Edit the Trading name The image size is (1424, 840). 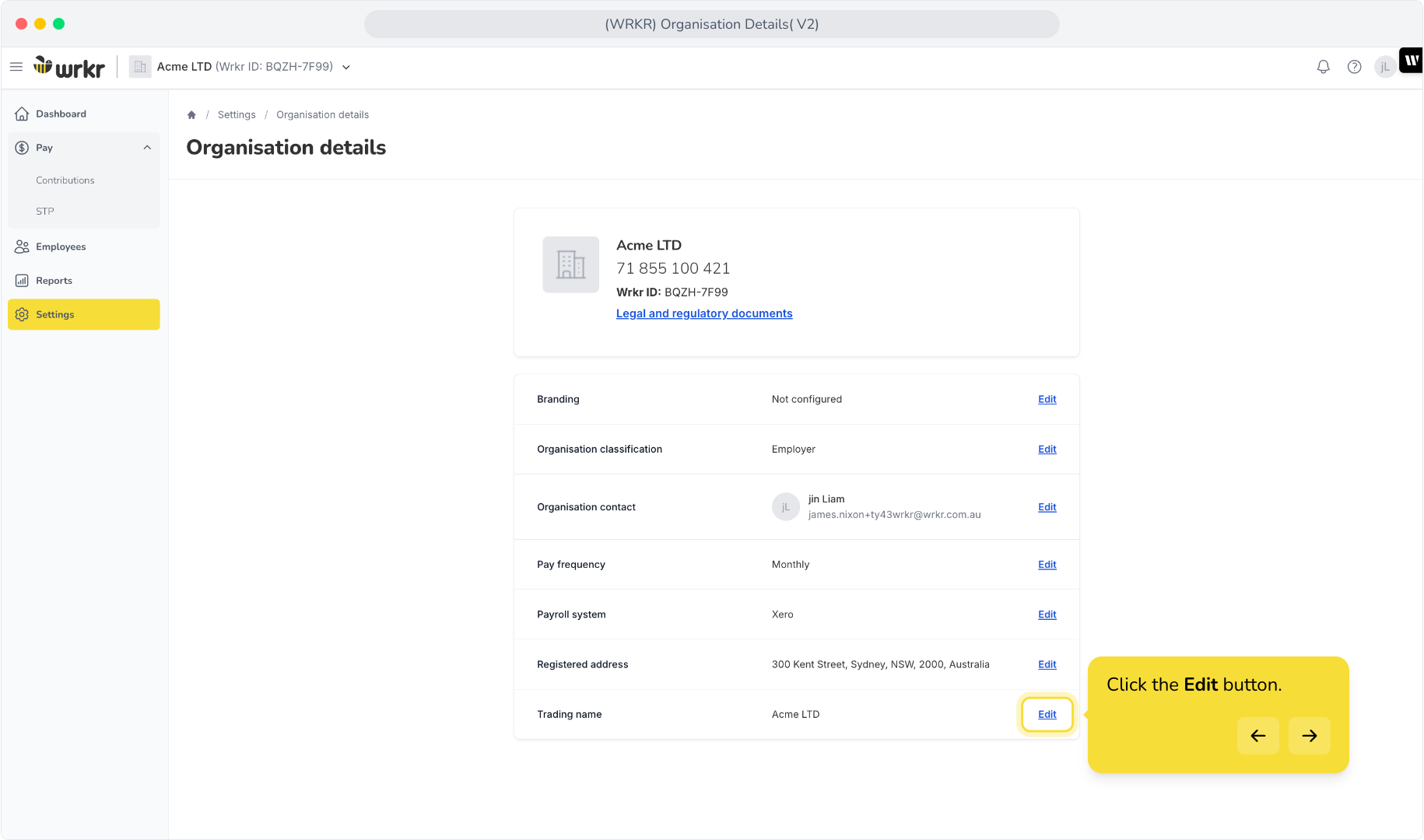click(1047, 714)
